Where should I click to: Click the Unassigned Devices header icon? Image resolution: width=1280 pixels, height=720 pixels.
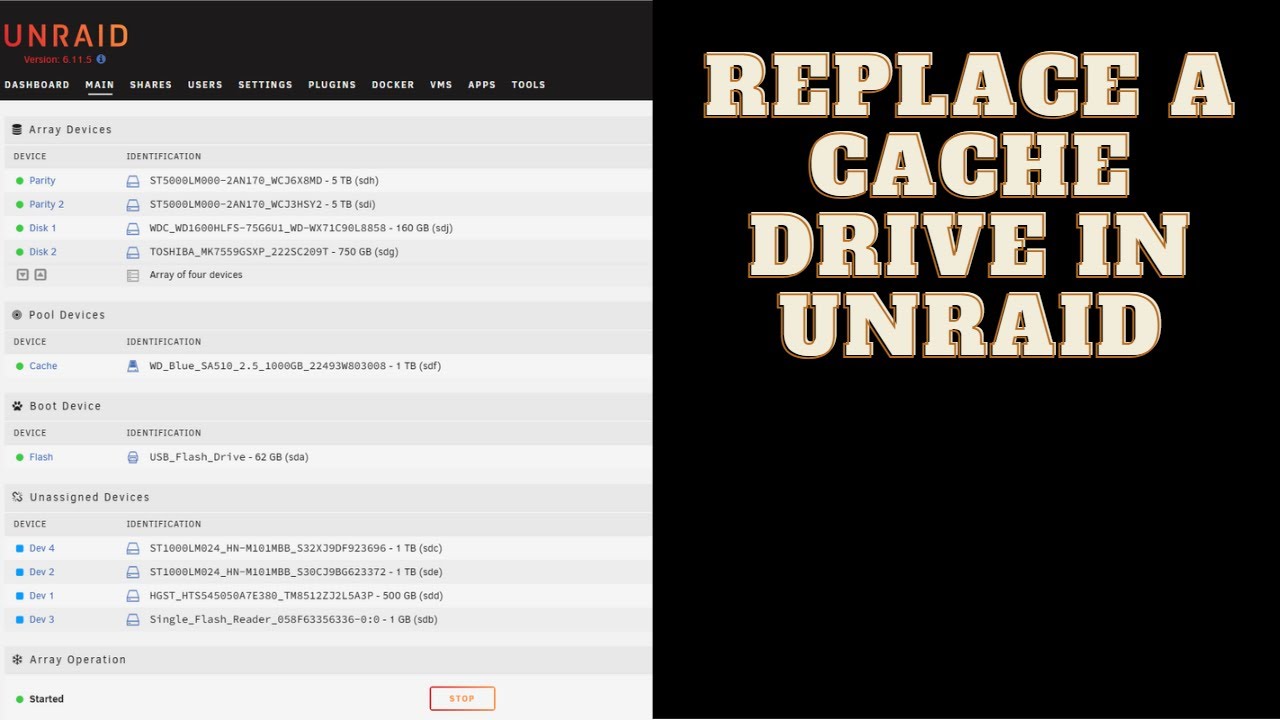click(x=17, y=497)
